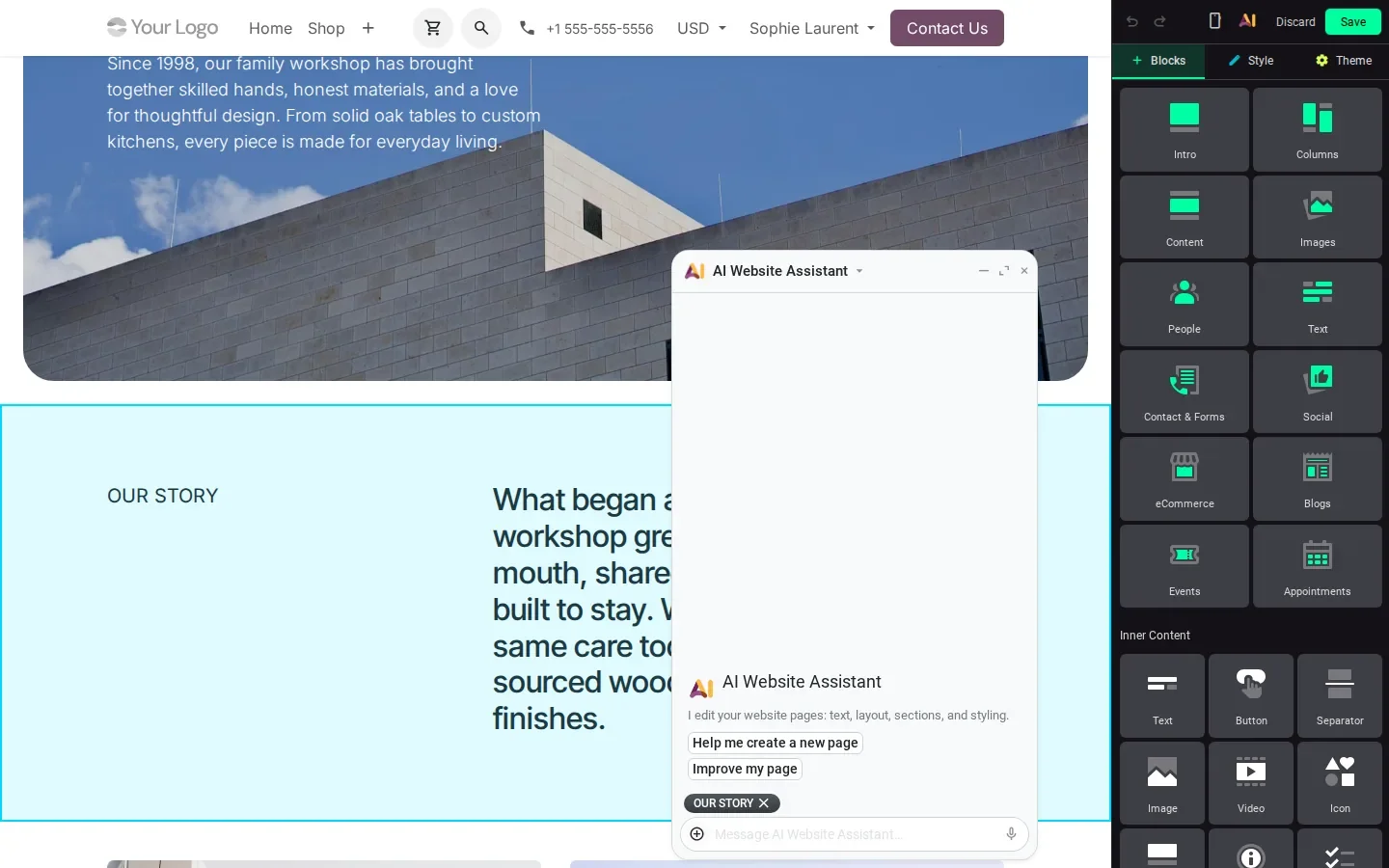Viewport: 1389px width, 868px height.
Task: Open the Sophie Laurent user menu
Action: 812,28
